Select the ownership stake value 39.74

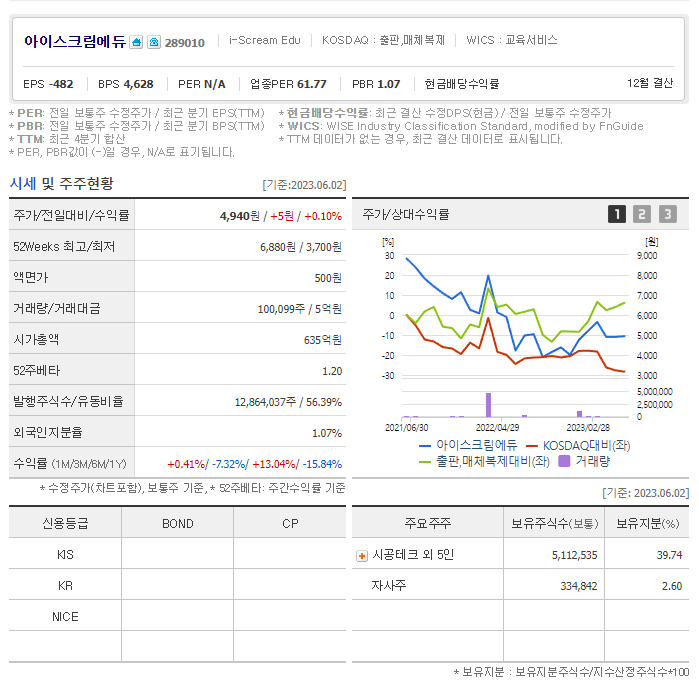pos(669,555)
